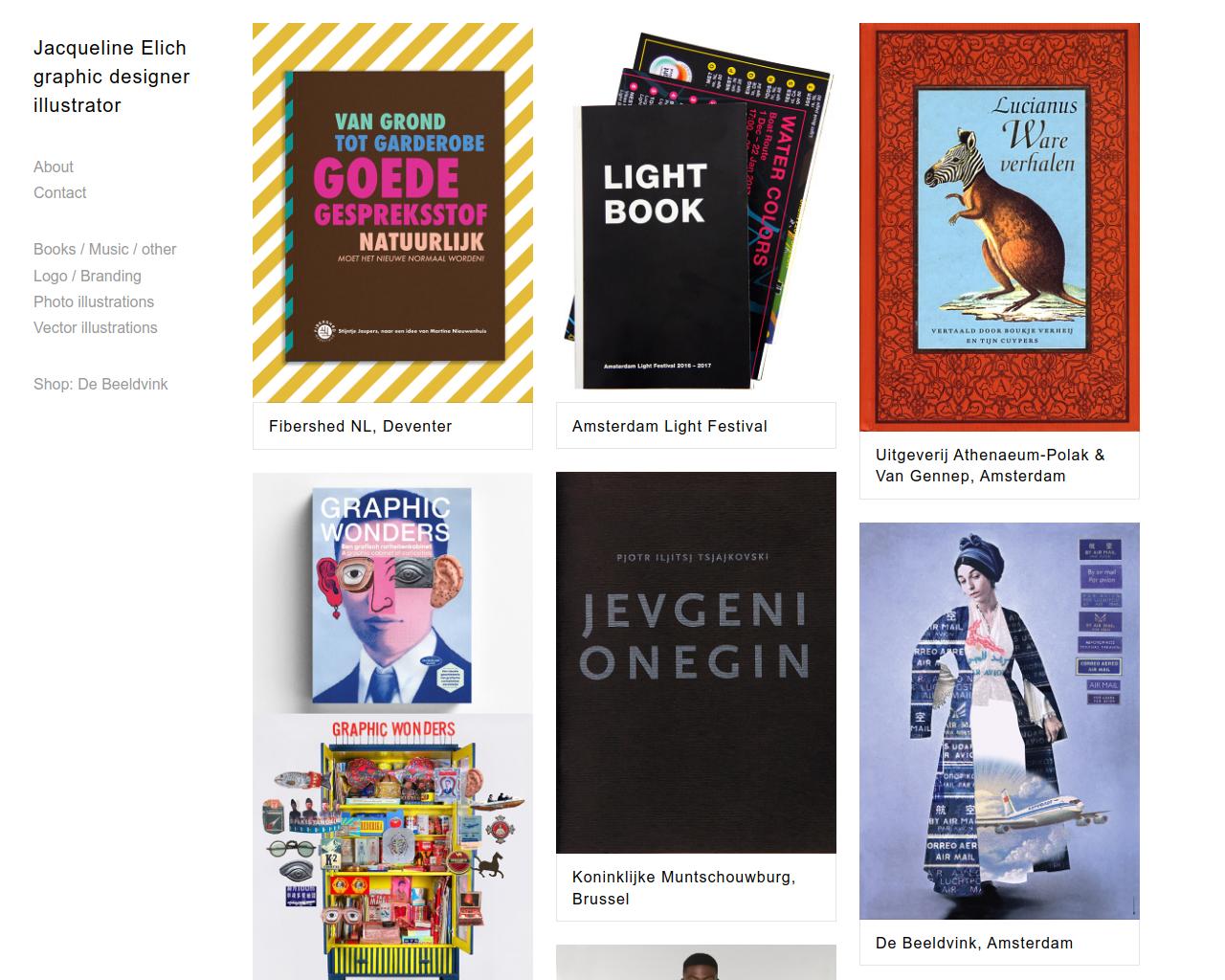
Task: Click the De Beeldvink, Amsterdam caption
Action: 974,943
